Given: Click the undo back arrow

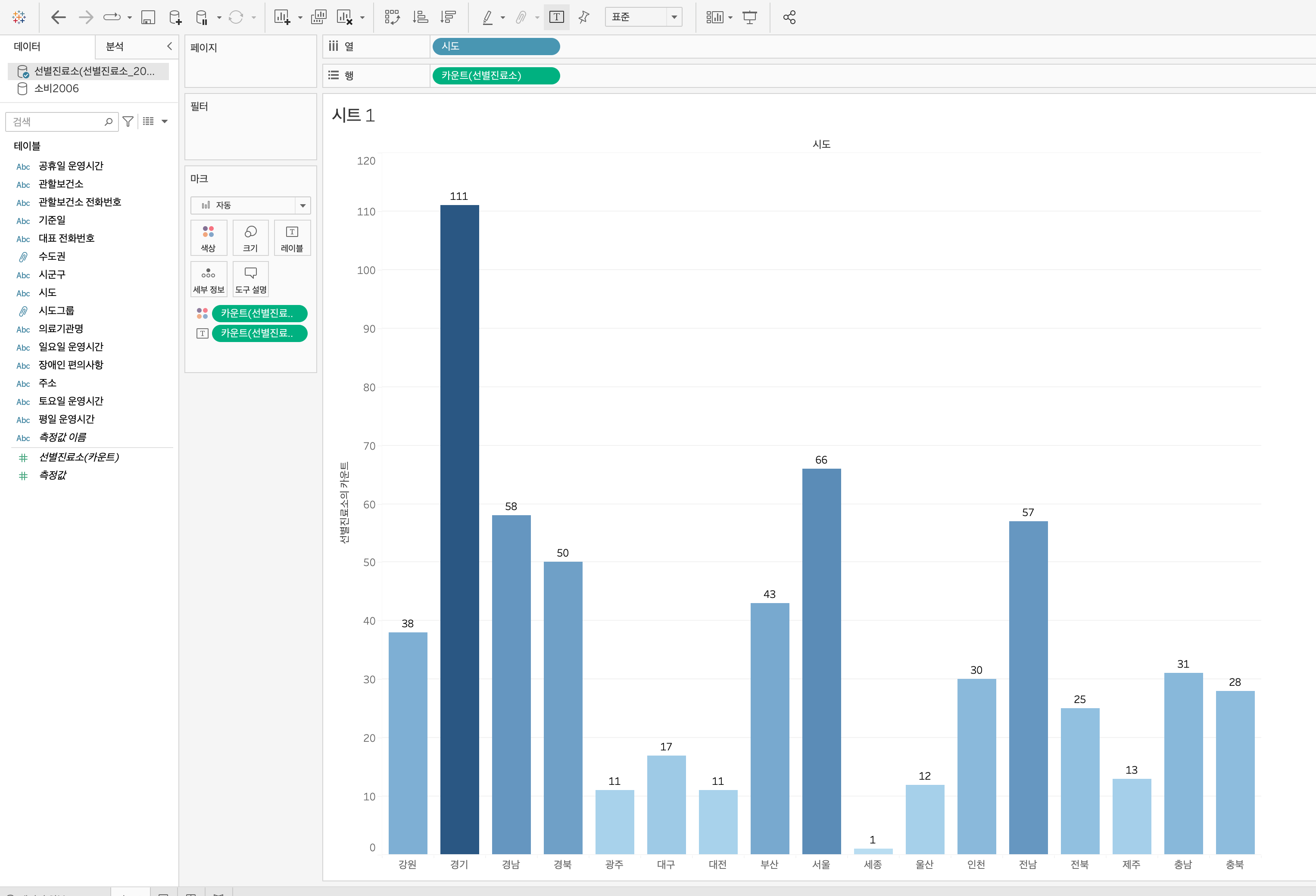Looking at the screenshot, I should coord(58,18).
